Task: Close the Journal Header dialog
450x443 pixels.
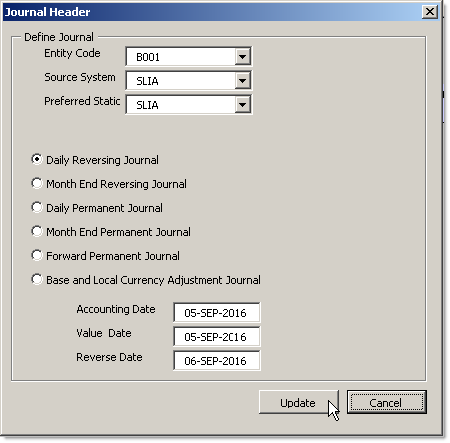Action: [x=430, y=12]
